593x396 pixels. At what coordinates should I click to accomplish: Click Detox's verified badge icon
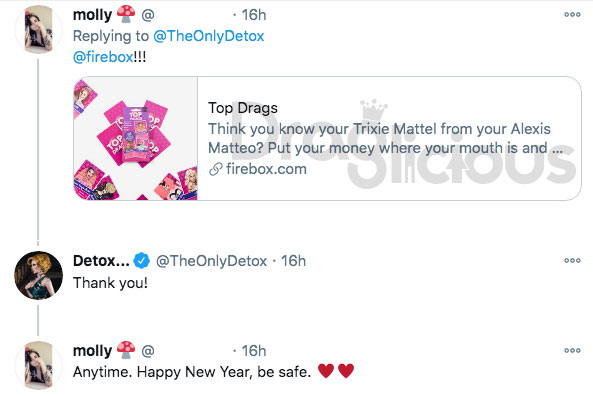click(142, 261)
